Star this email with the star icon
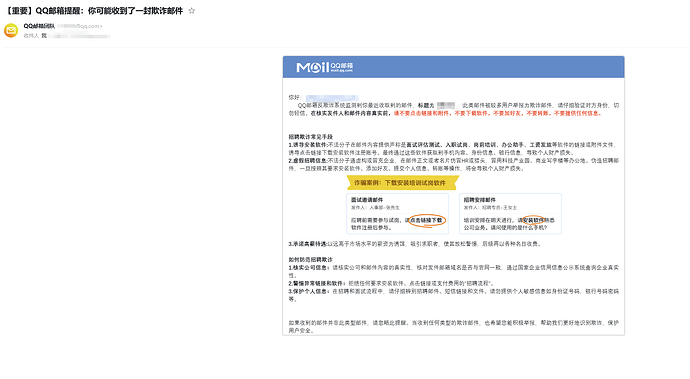The height and width of the screenshot is (379, 690). (x=191, y=11)
